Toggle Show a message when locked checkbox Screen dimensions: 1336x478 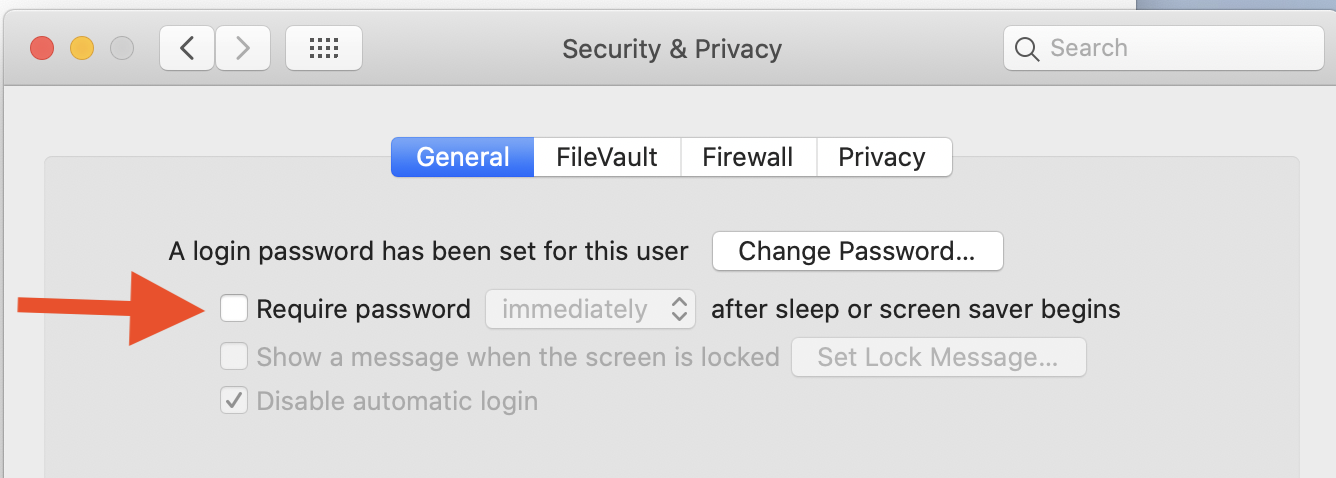(234, 356)
